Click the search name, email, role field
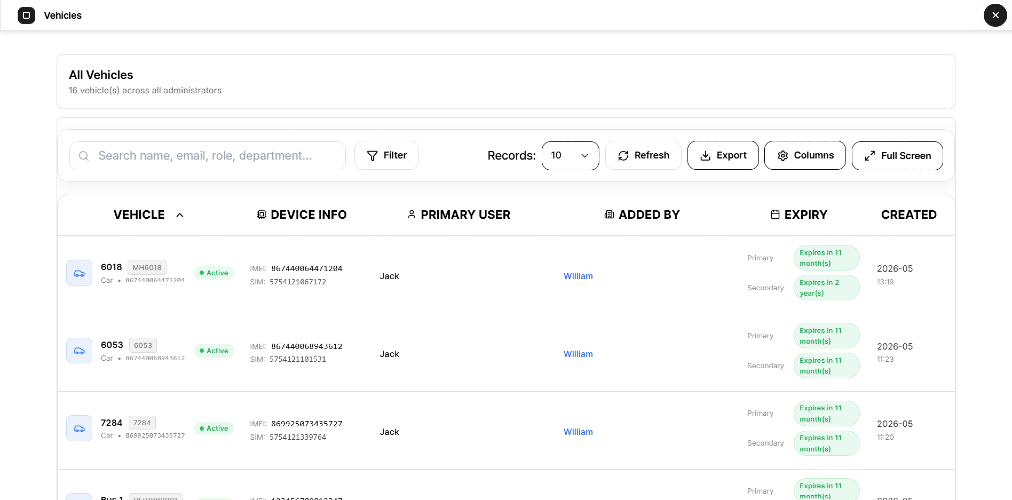The image size is (1012, 500). (207, 155)
